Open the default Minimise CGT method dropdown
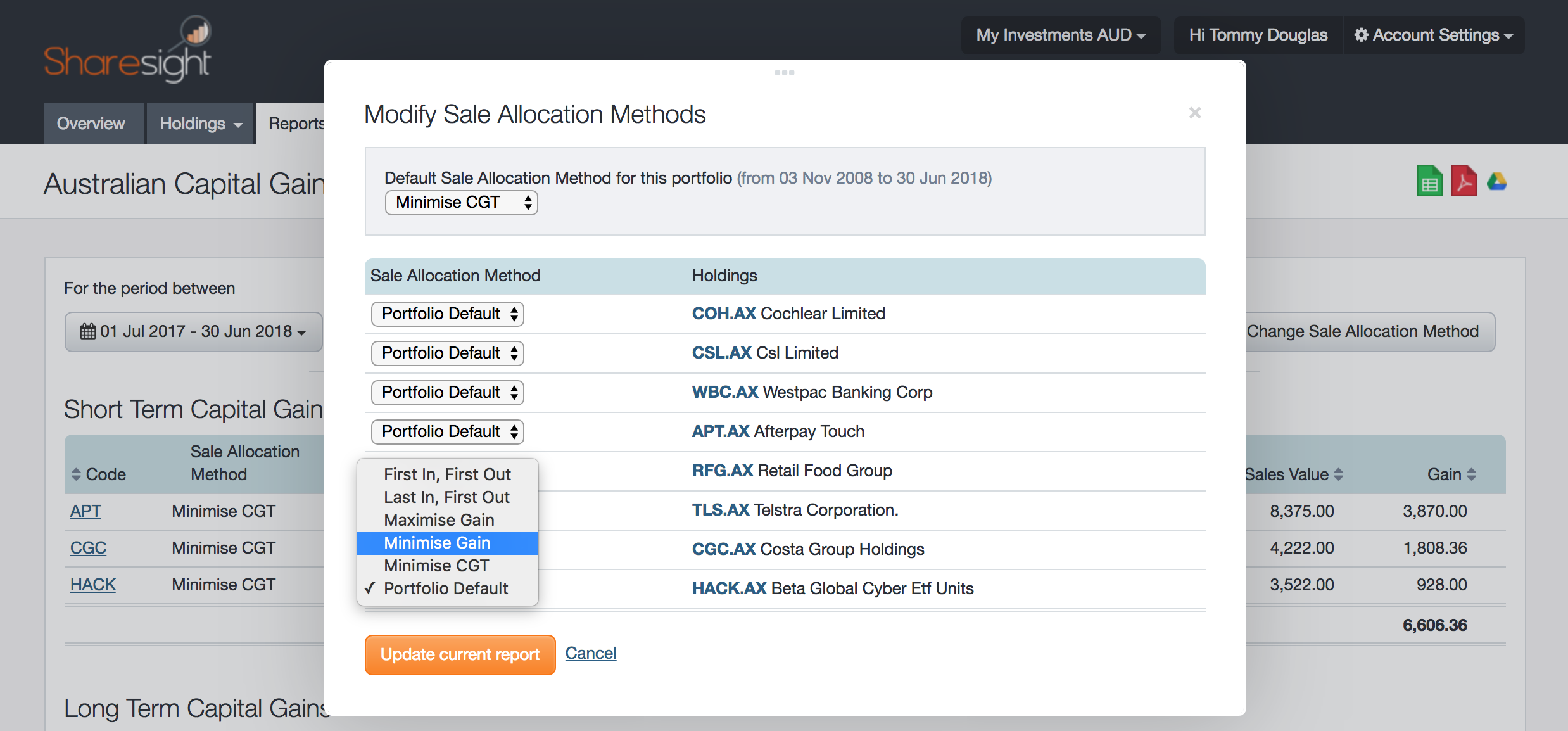1568x731 pixels. (x=461, y=202)
